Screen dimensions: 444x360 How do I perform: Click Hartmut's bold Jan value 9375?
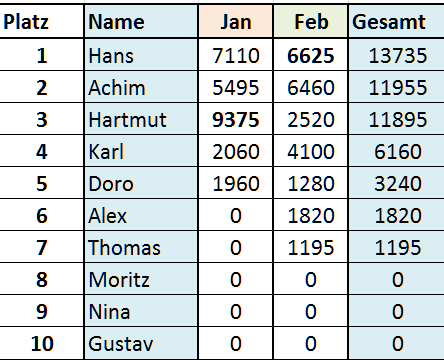[236, 119]
